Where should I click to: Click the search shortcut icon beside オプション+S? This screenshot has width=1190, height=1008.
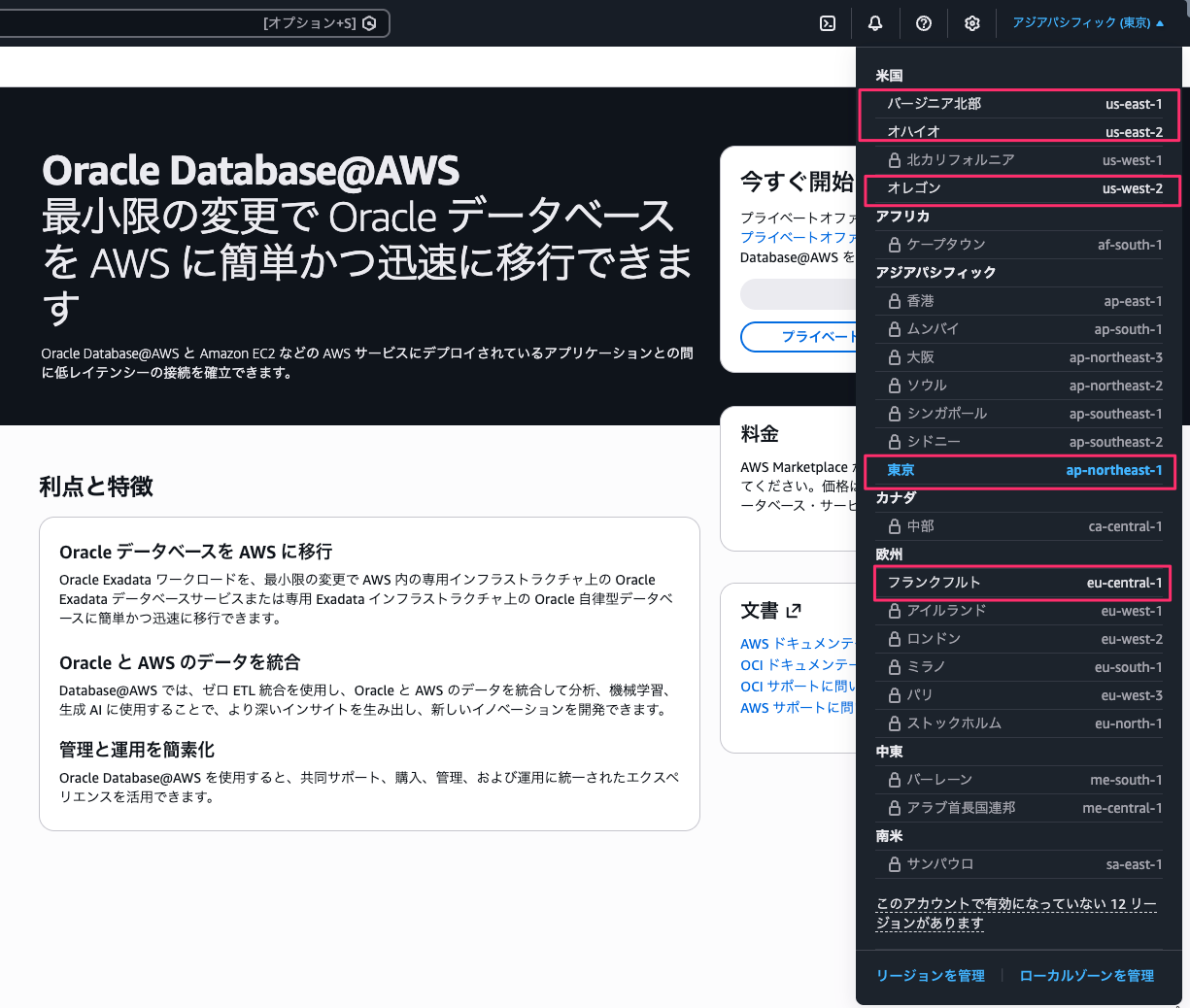click(369, 22)
